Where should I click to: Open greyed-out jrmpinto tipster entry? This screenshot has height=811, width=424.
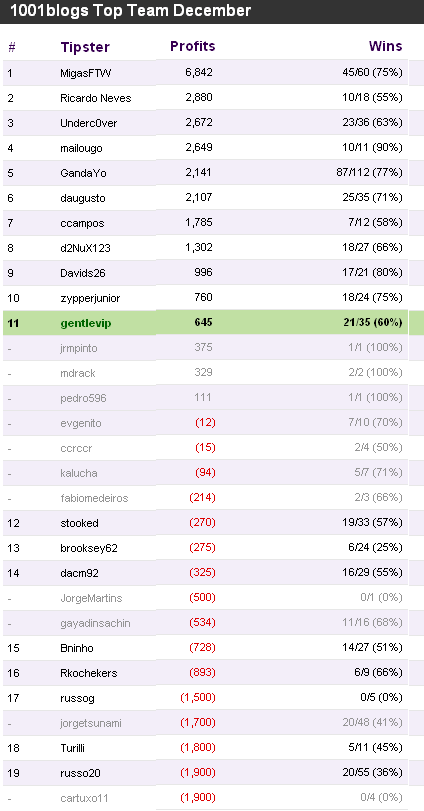(x=79, y=348)
